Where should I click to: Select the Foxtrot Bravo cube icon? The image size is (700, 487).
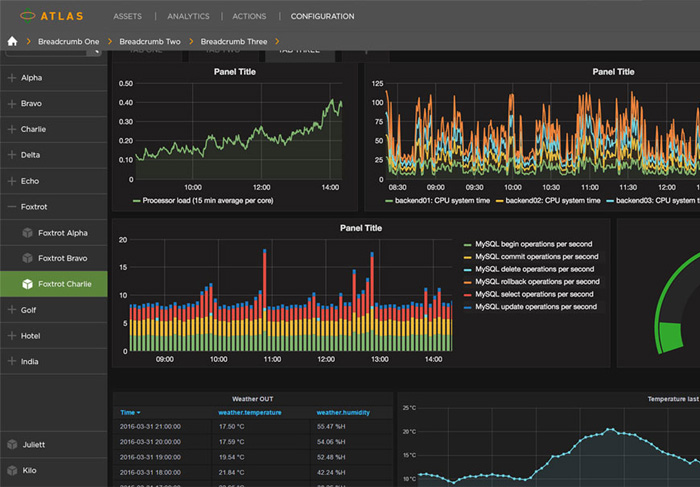click(27, 259)
